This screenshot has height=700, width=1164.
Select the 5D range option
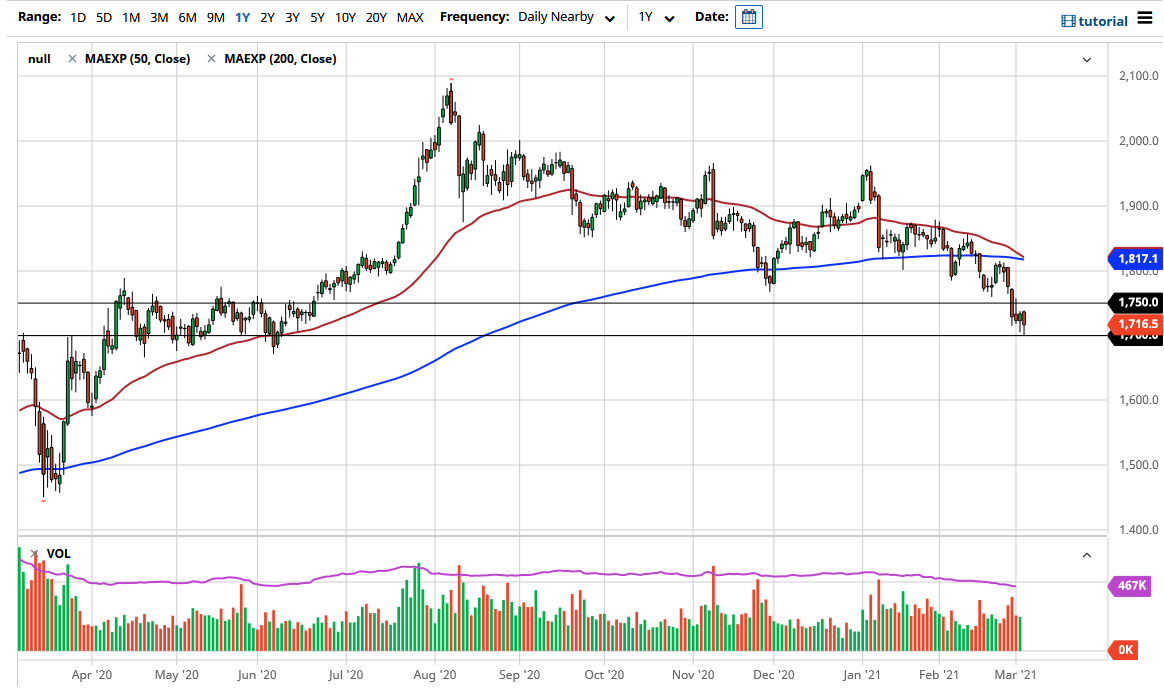coord(104,17)
